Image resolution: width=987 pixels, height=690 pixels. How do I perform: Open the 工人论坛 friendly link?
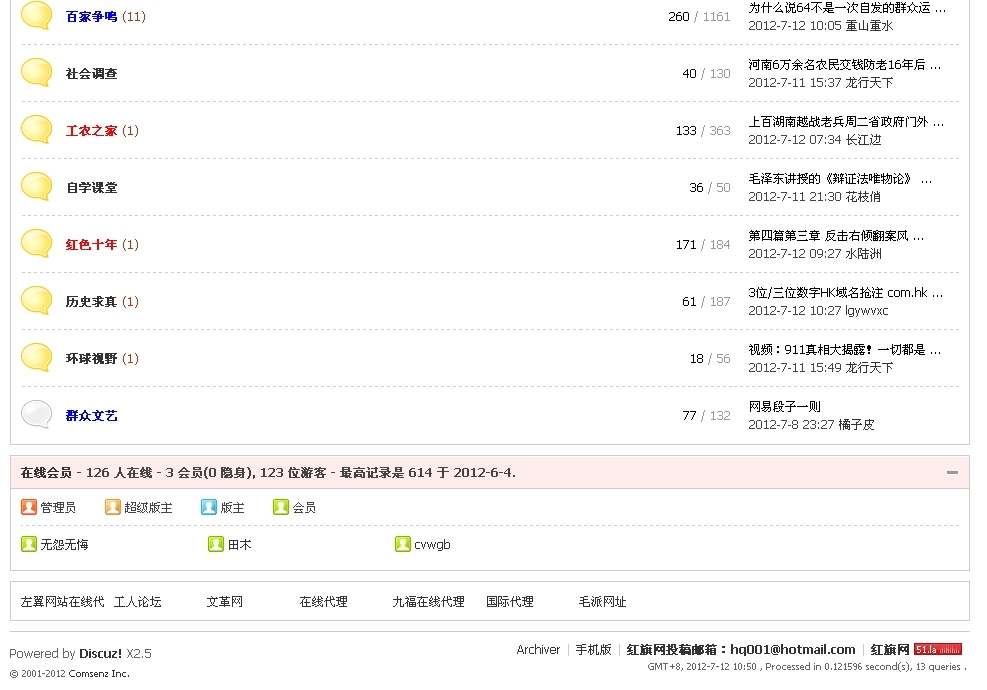[x=137, y=602]
